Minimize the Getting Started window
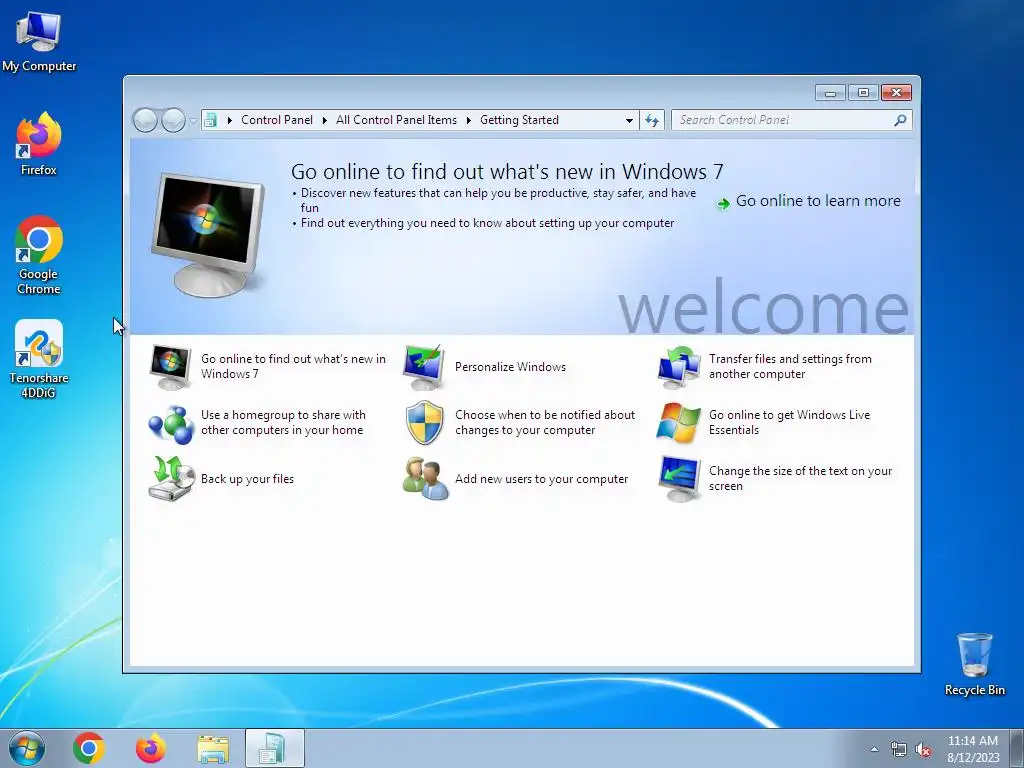The height and width of the screenshot is (768, 1024). coord(830,93)
